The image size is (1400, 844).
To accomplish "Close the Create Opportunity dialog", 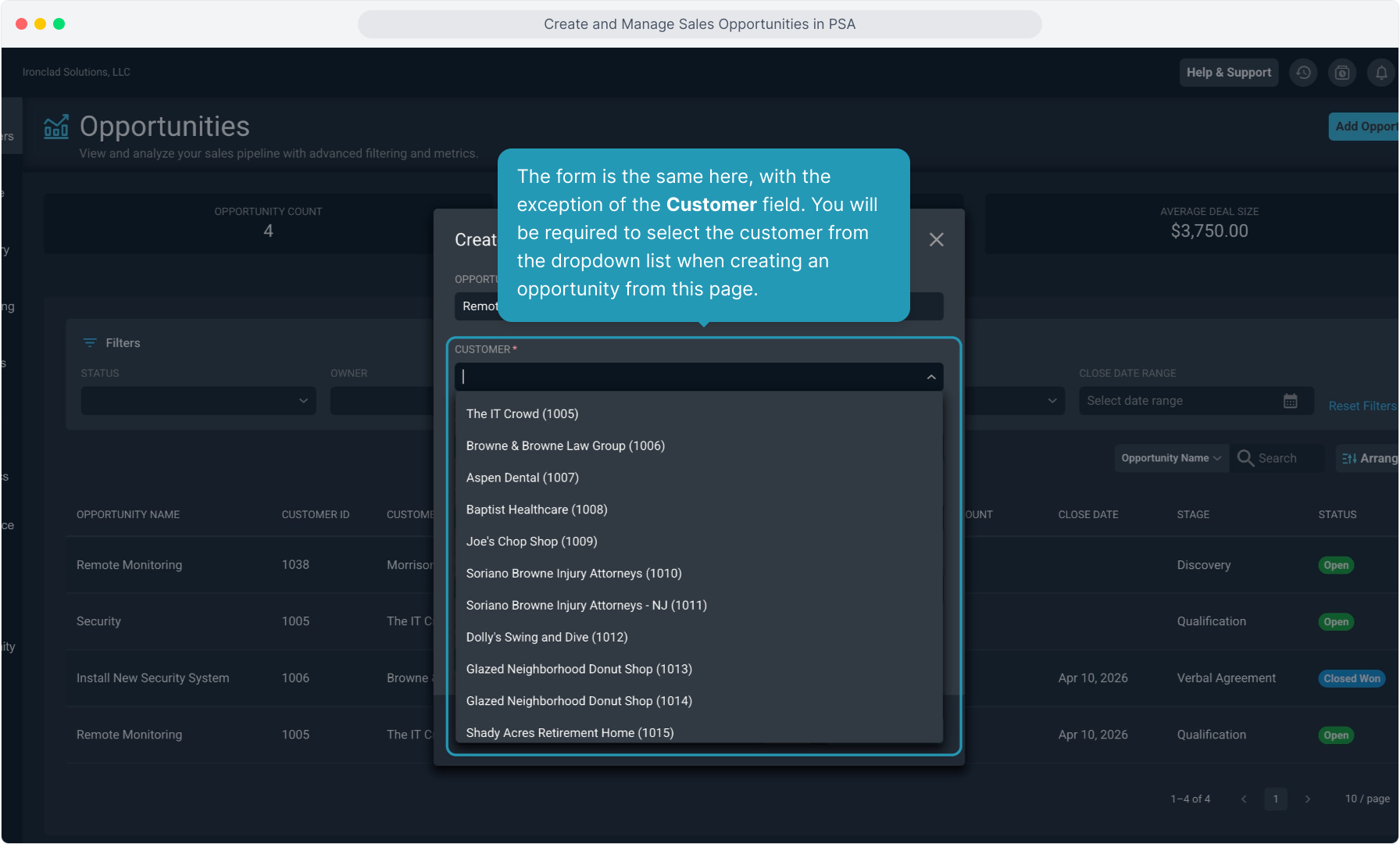I will point(936,240).
